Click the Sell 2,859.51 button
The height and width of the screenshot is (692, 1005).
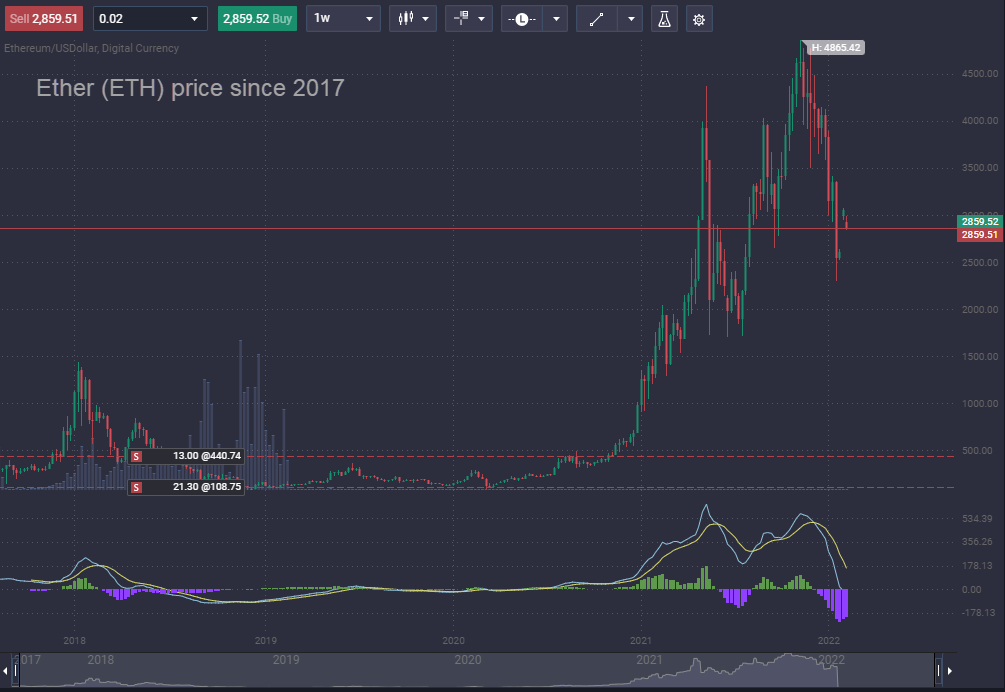click(x=43, y=18)
